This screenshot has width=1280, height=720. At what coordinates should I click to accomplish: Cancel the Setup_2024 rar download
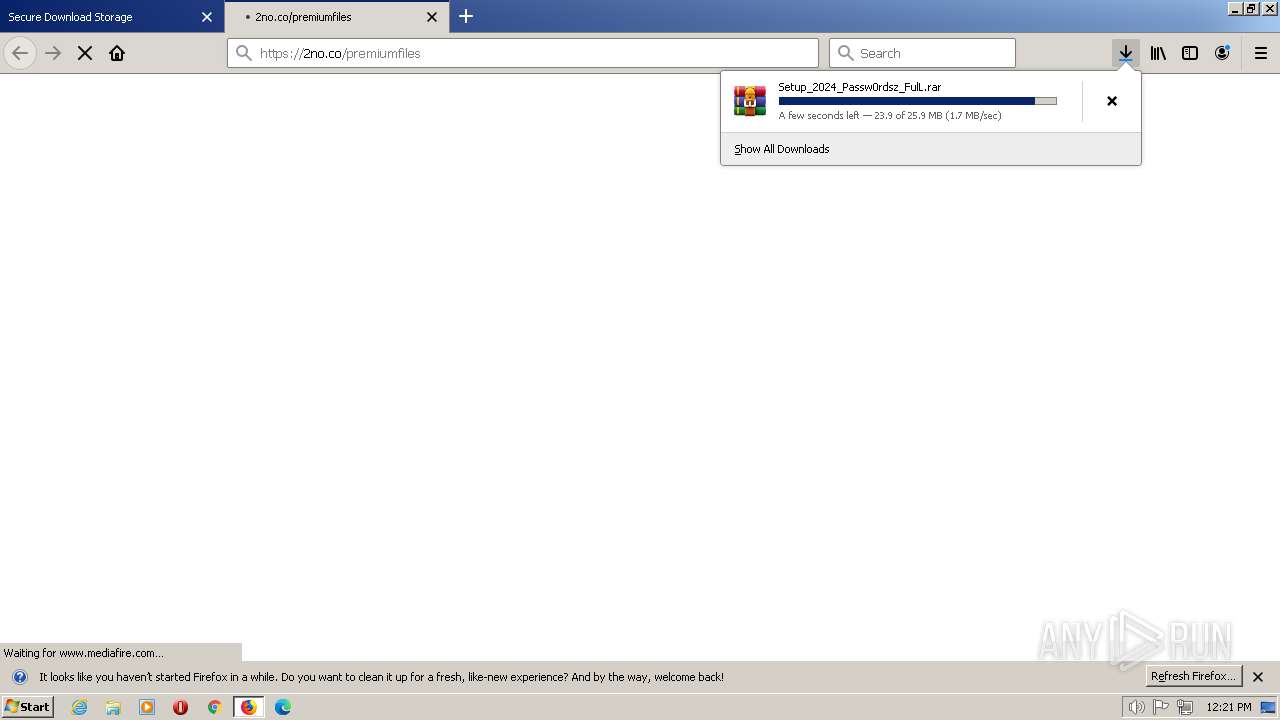click(x=1112, y=101)
